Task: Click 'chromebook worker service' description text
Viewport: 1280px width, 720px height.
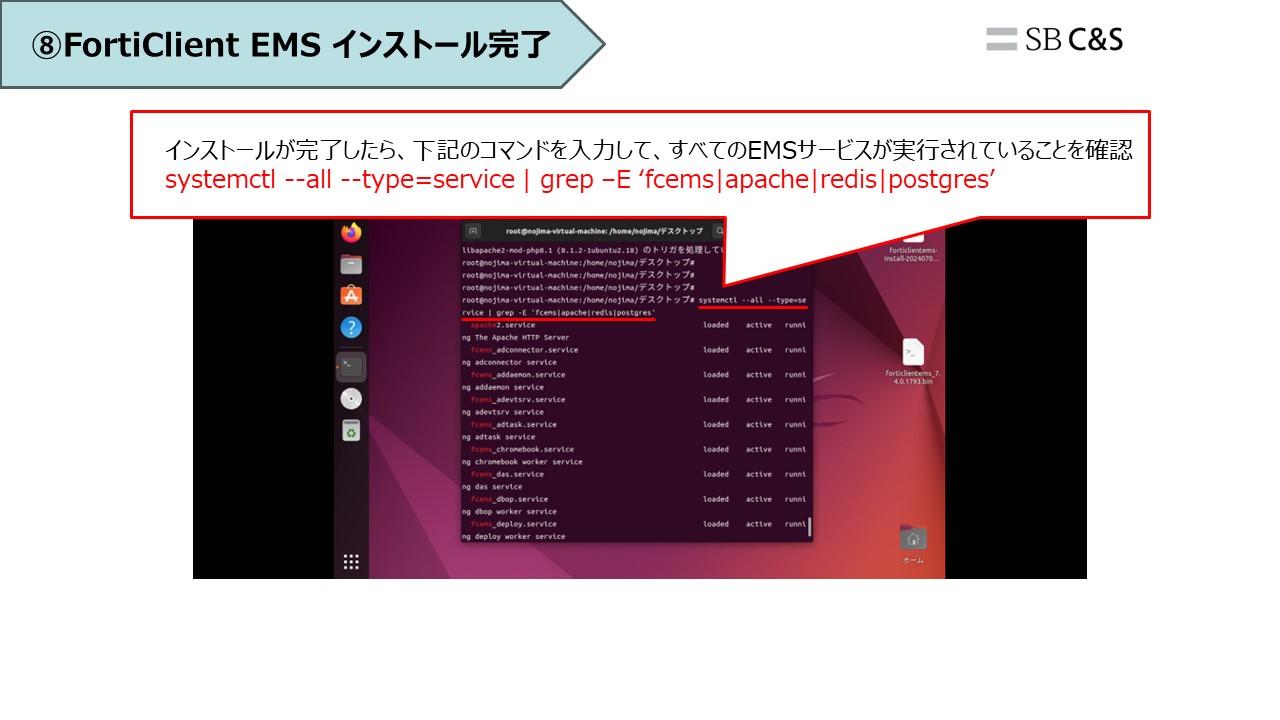Action: point(529,462)
